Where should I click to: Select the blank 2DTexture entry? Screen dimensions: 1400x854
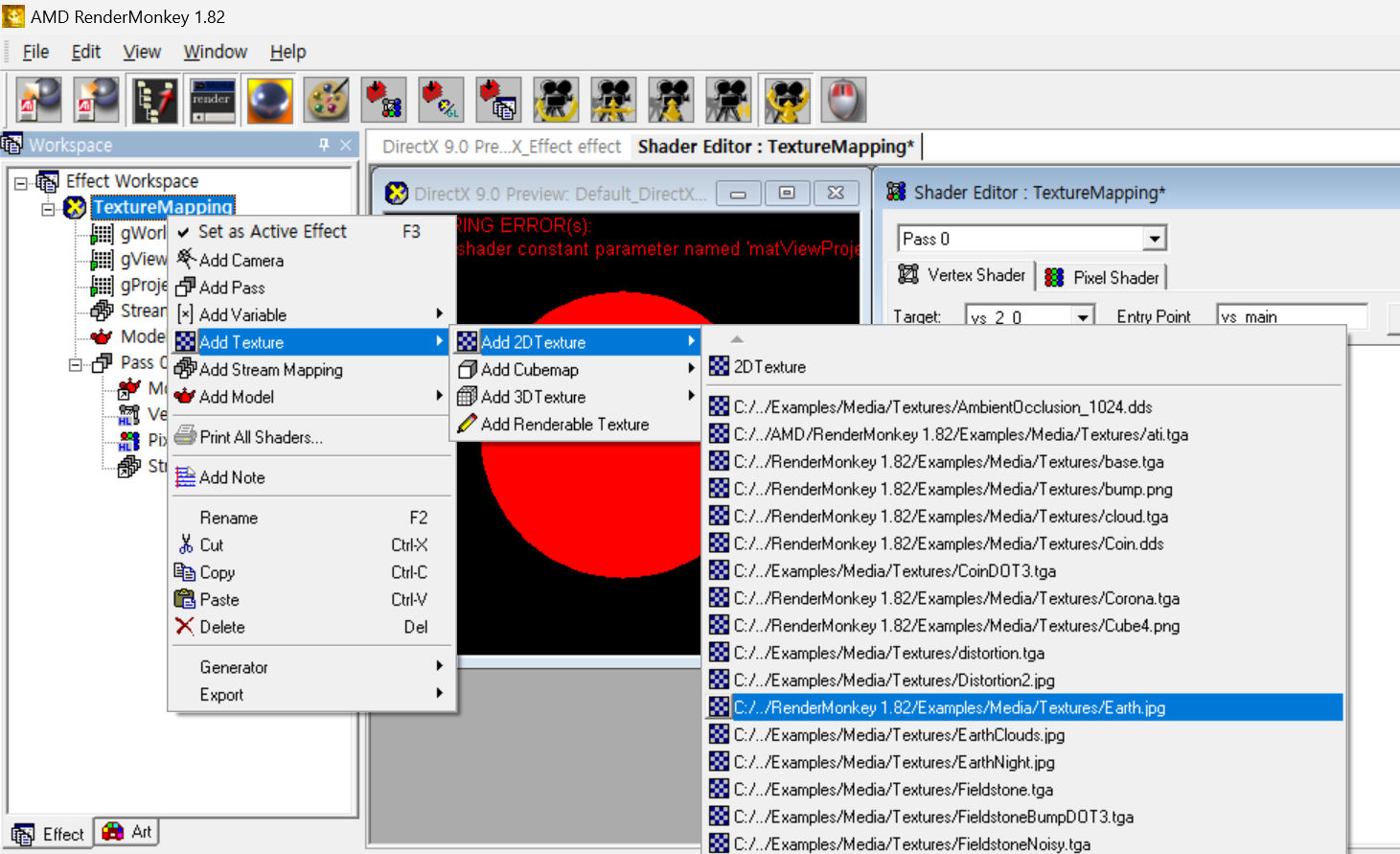pos(1024,366)
